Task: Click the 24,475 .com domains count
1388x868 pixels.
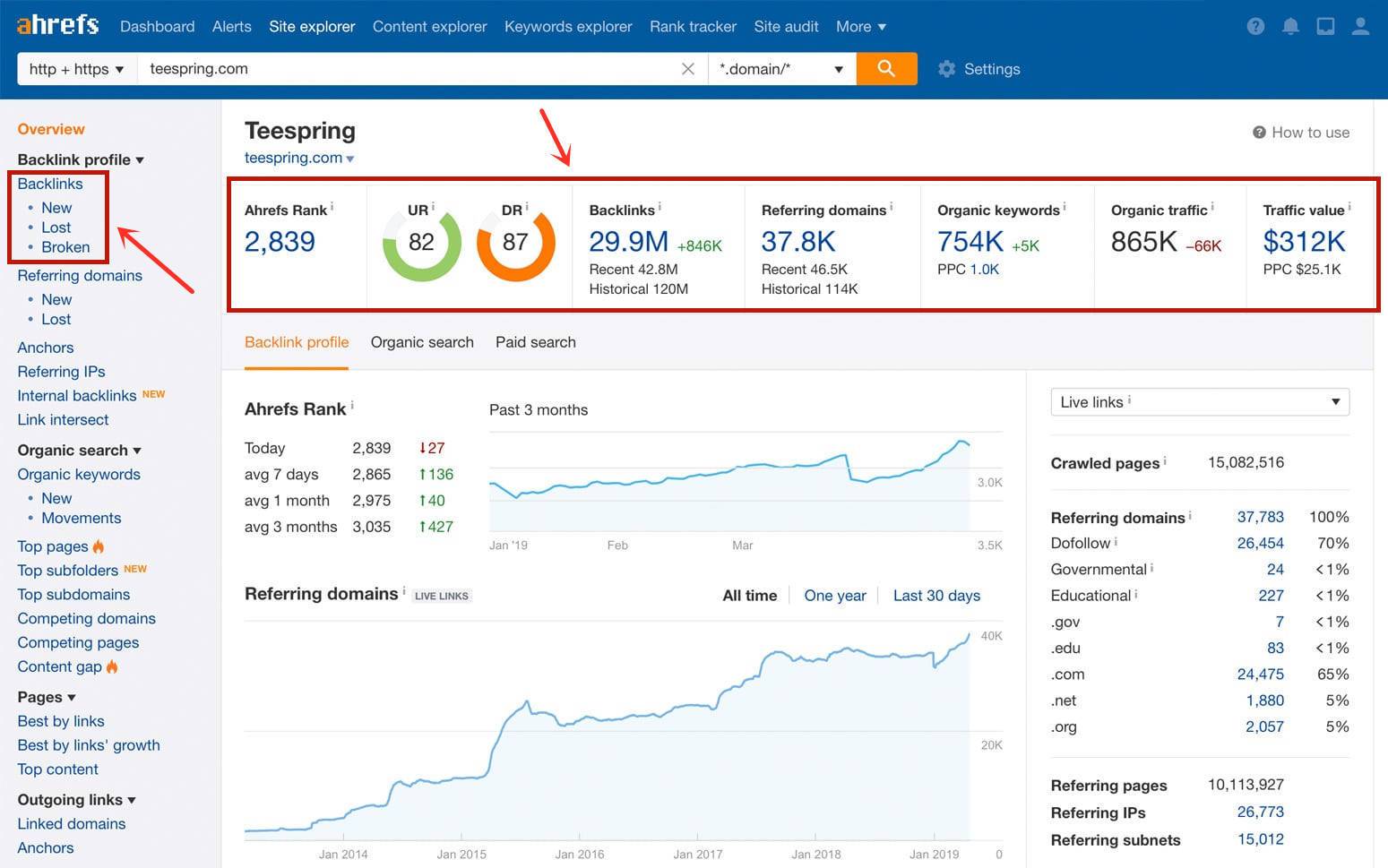Action: tap(1260, 675)
